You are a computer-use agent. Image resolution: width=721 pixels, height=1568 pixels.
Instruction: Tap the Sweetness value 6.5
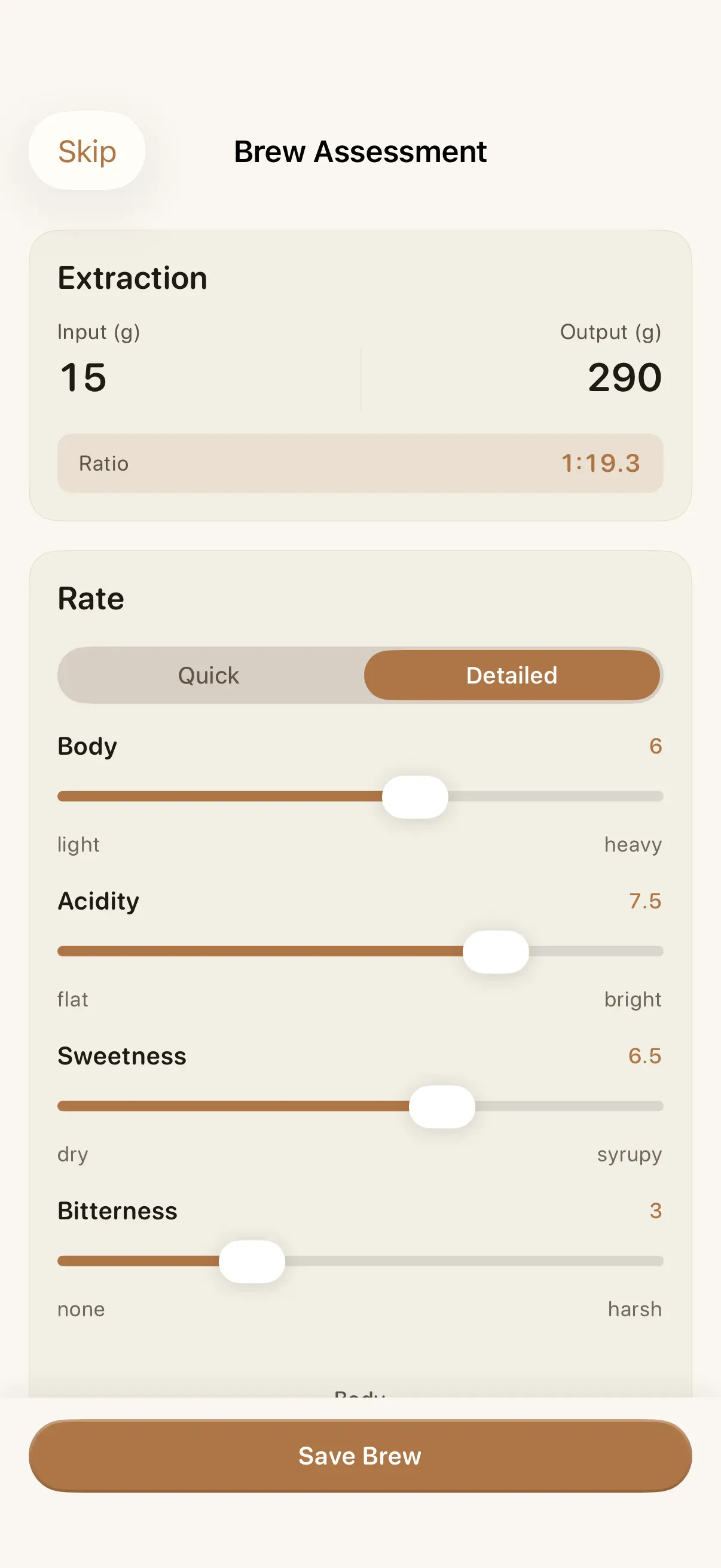tap(646, 1057)
